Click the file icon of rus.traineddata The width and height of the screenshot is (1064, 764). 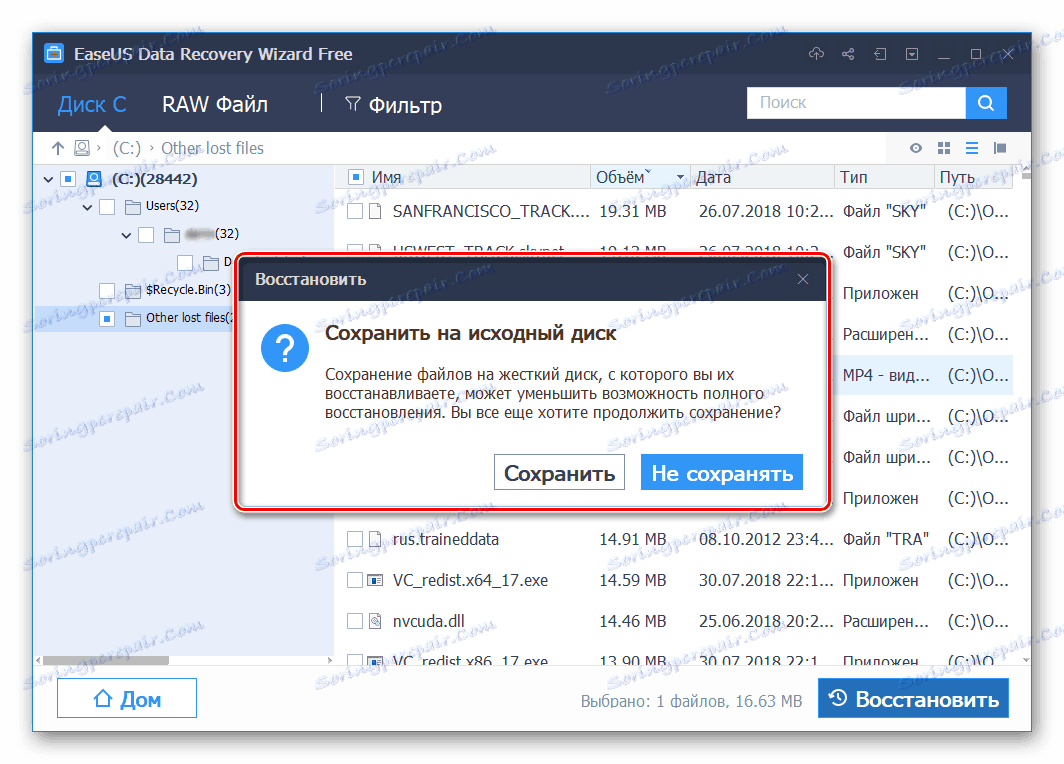coord(375,539)
